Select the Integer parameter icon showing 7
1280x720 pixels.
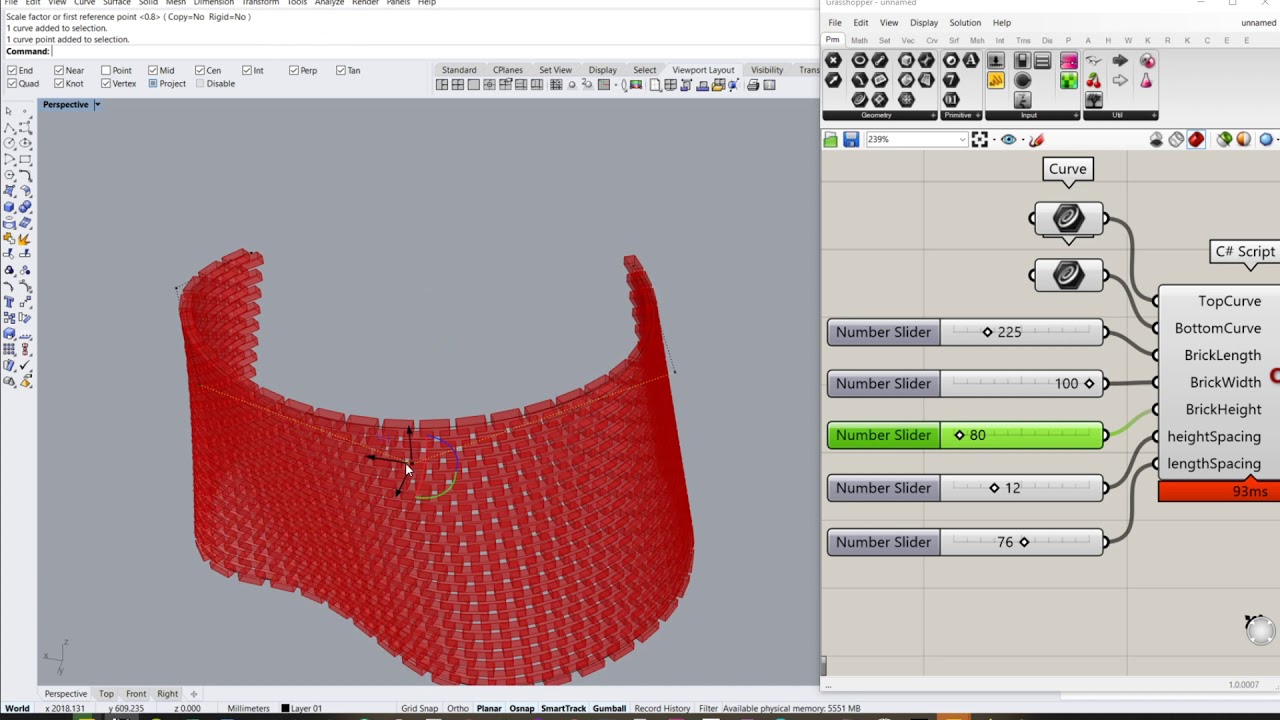951,80
